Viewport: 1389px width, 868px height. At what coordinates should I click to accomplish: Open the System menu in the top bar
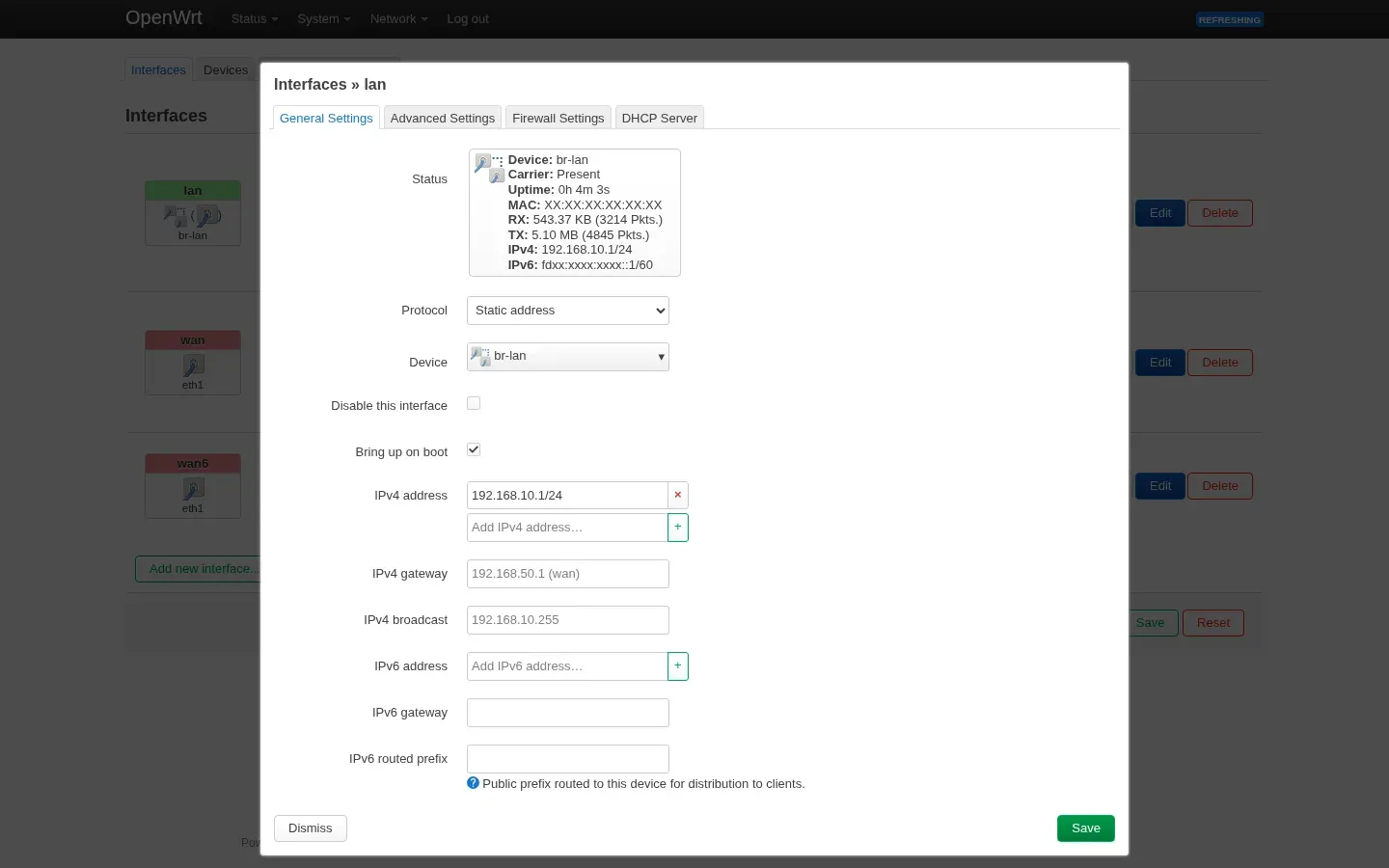[324, 18]
